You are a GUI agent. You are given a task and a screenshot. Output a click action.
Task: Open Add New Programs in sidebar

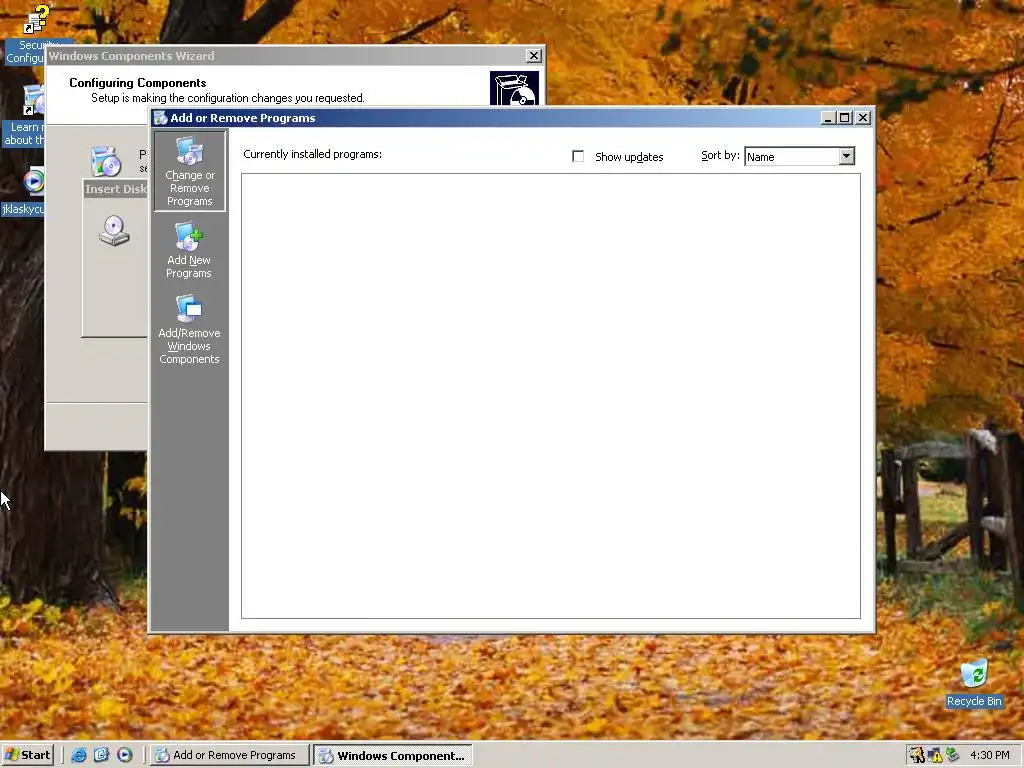[x=189, y=251]
